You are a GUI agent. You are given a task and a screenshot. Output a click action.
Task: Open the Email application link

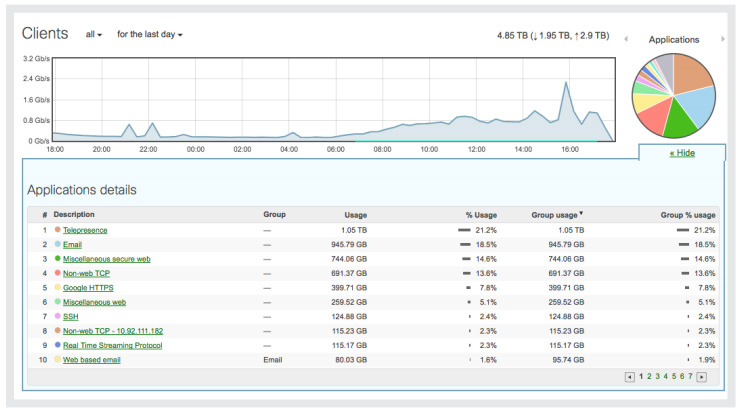72,245
